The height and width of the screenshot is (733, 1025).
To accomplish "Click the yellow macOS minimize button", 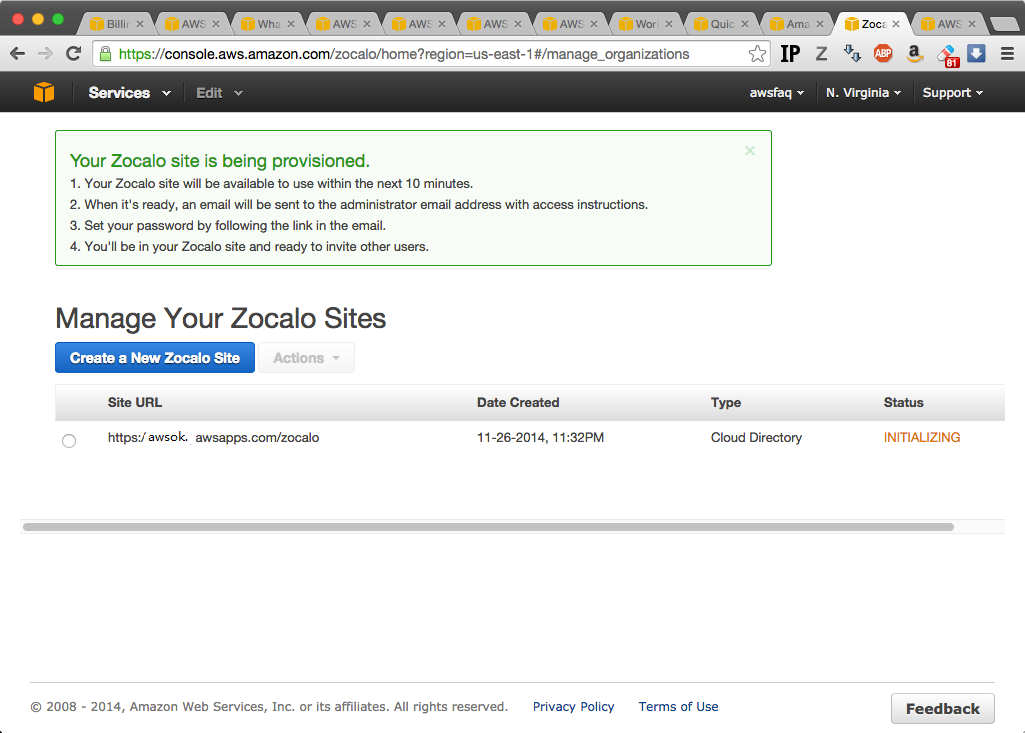I will tap(38, 19).
